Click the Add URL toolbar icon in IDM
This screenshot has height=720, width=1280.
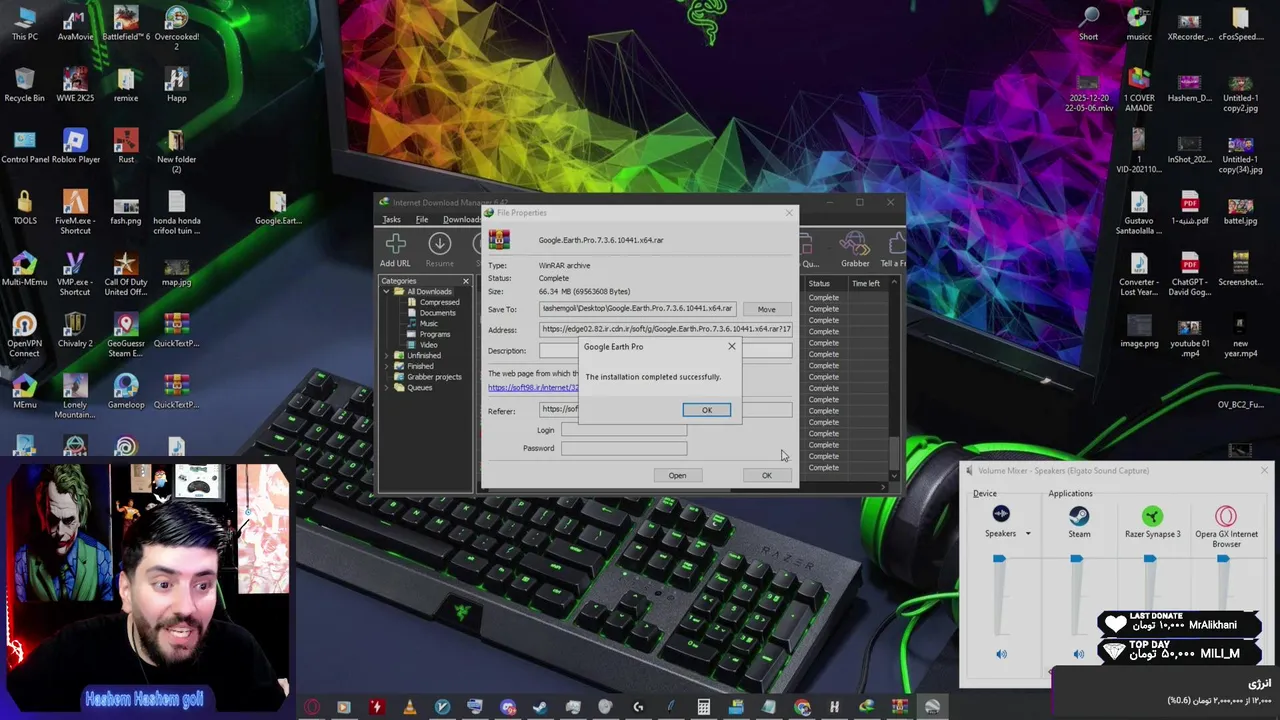click(395, 248)
